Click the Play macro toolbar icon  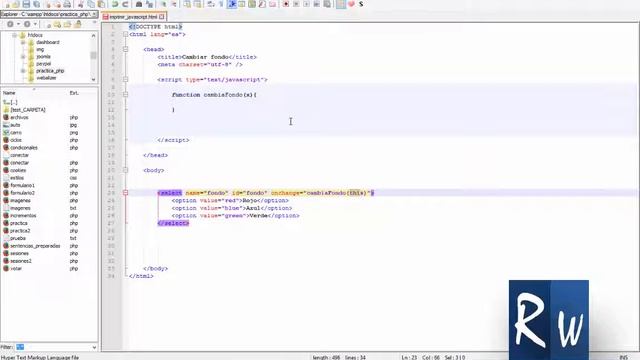tap(306, 4)
